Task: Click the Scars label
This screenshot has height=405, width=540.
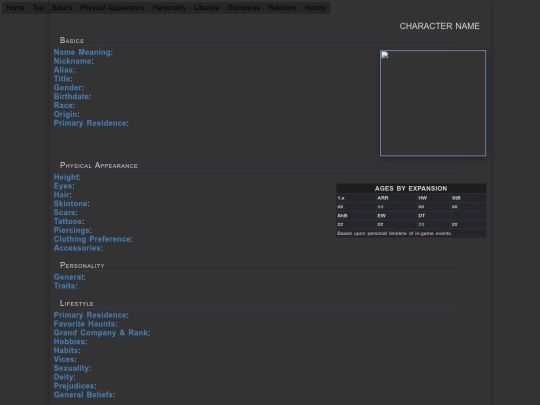Action: (64, 212)
